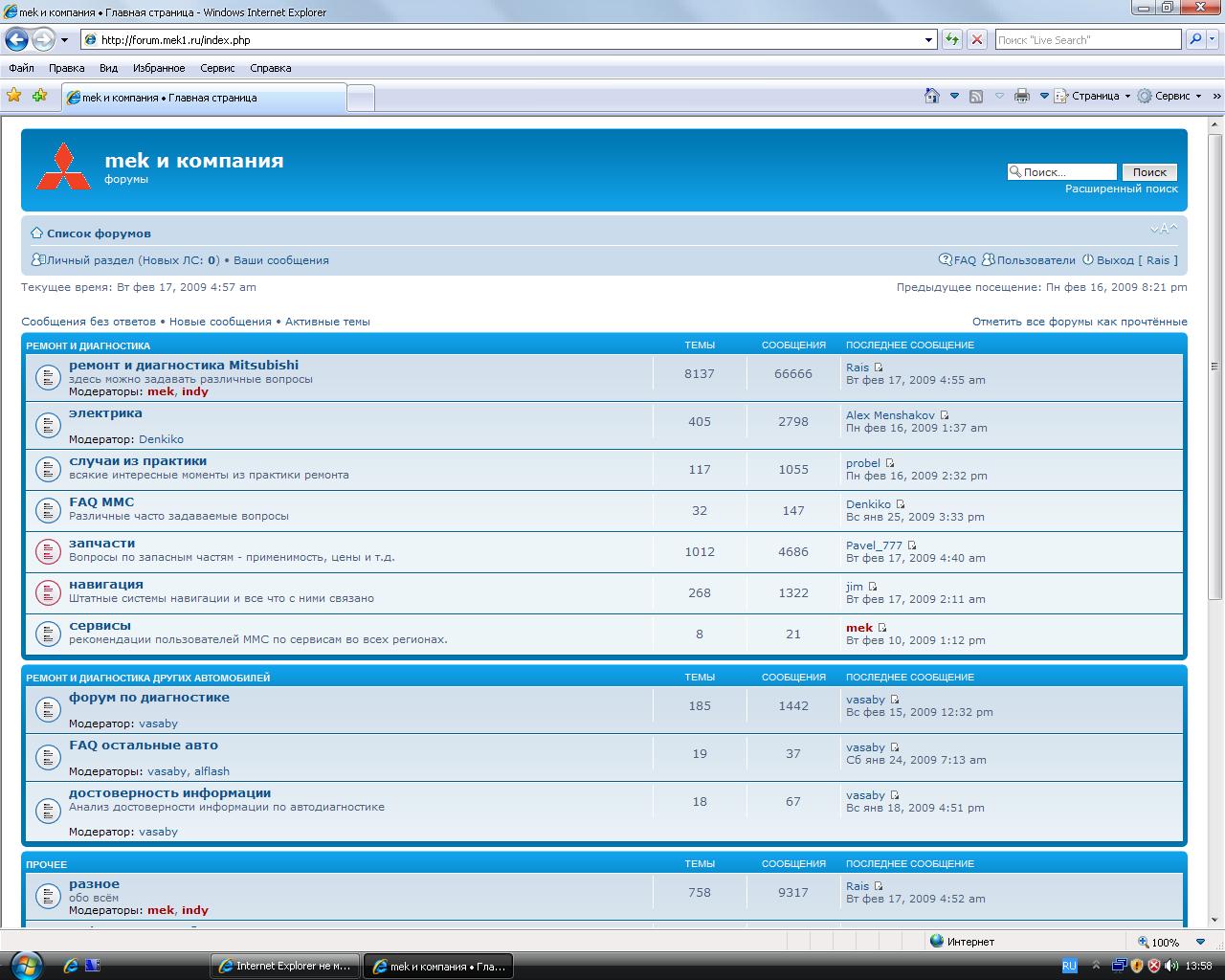Expand the command bar overflow chevron
Screen dimensions: 1225x980
coord(1216,96)
